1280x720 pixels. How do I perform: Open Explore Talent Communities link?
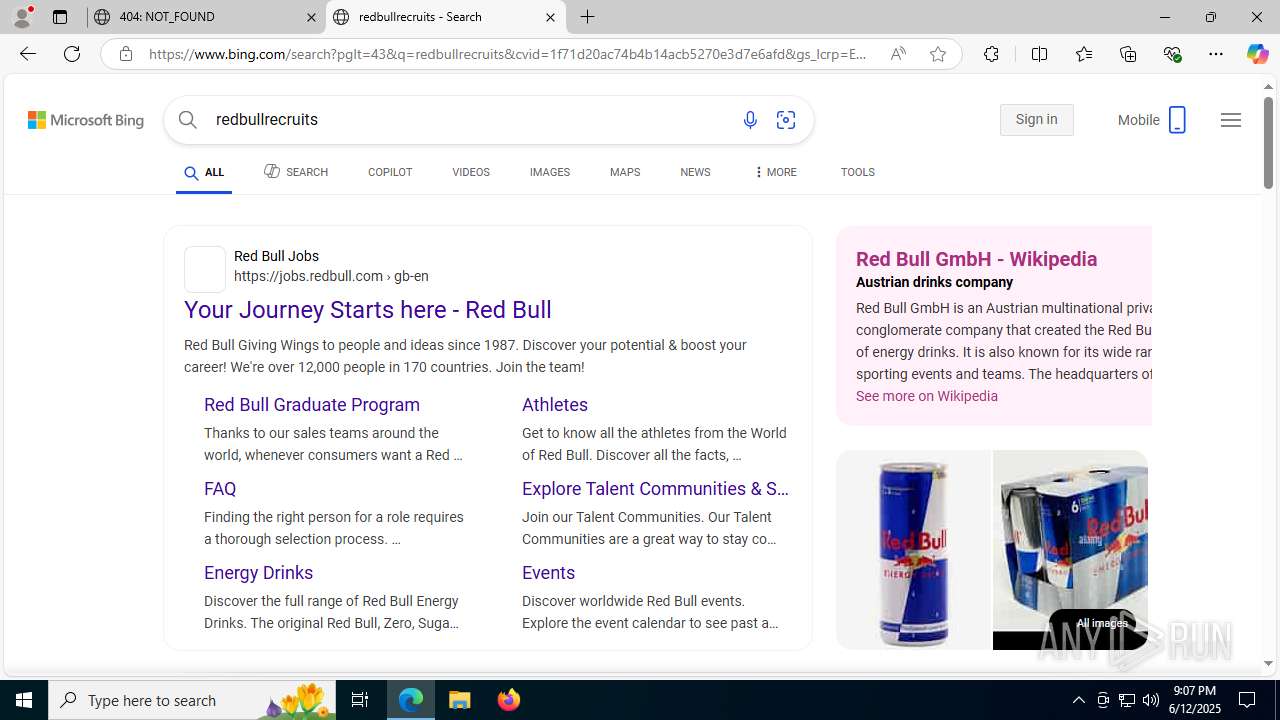click(655, 489)
